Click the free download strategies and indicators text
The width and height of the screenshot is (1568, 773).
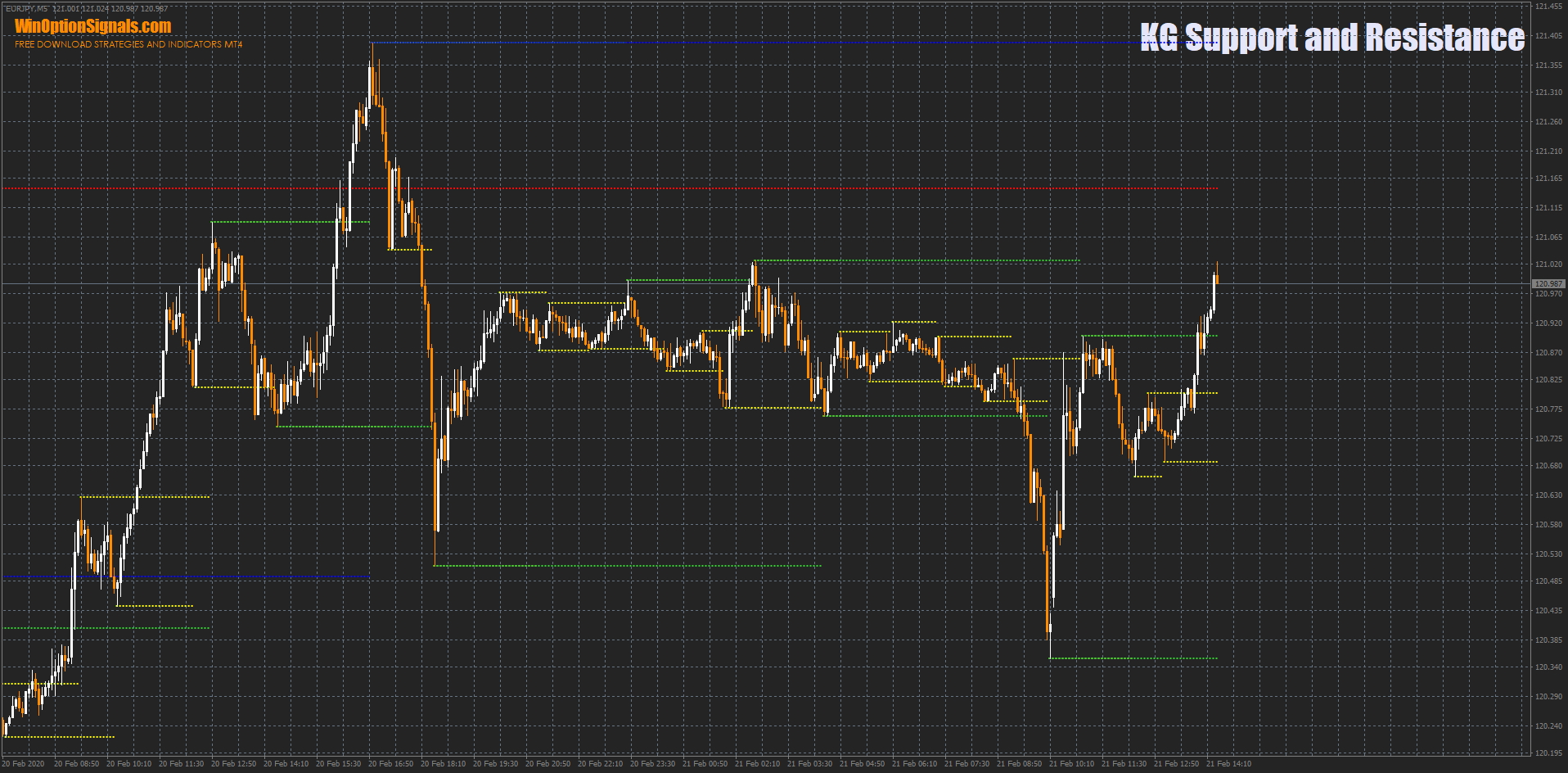coord(128,44)
